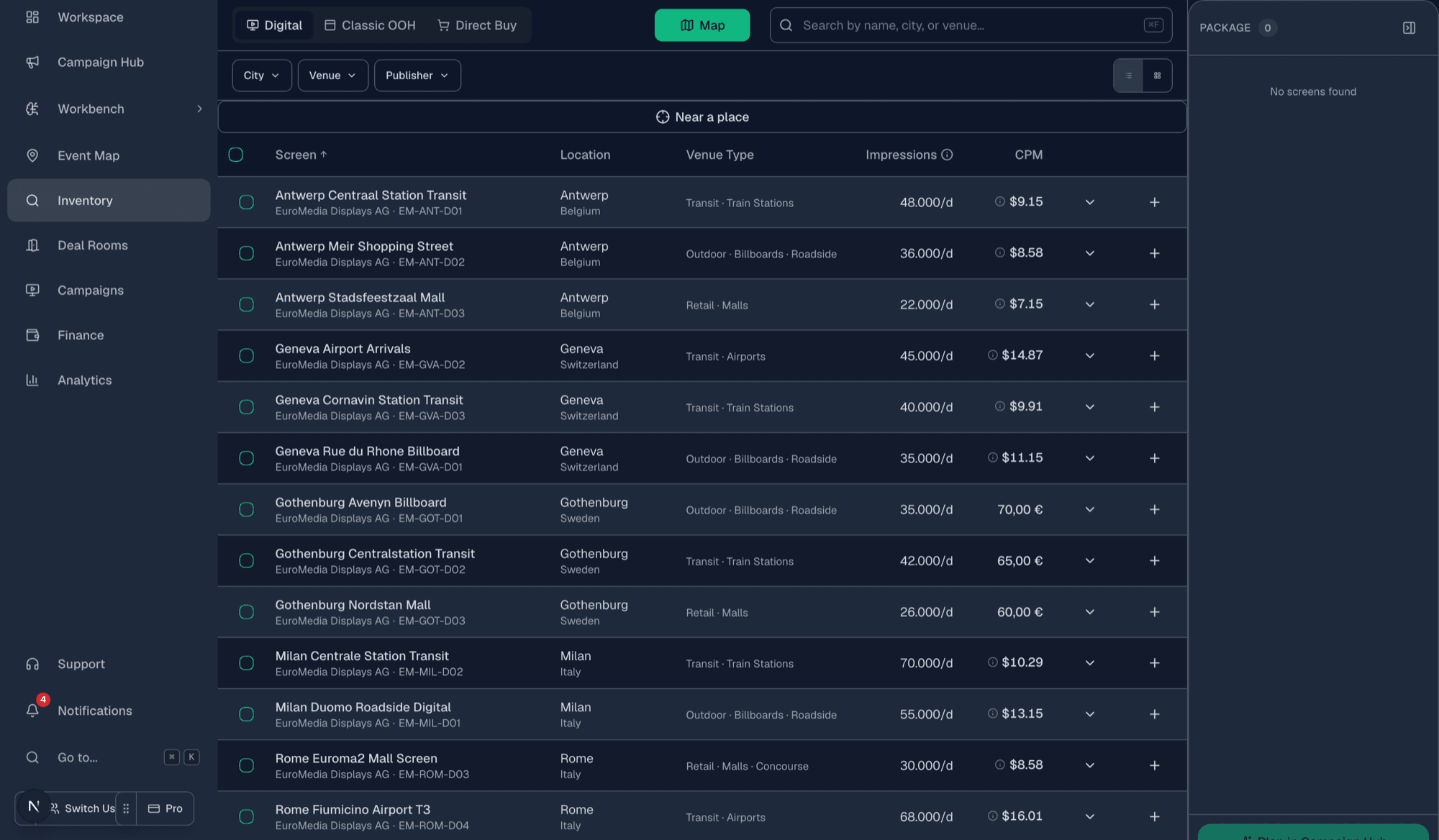Click the Finance wallet icon
1439x840 pixels.
[32, 335]
